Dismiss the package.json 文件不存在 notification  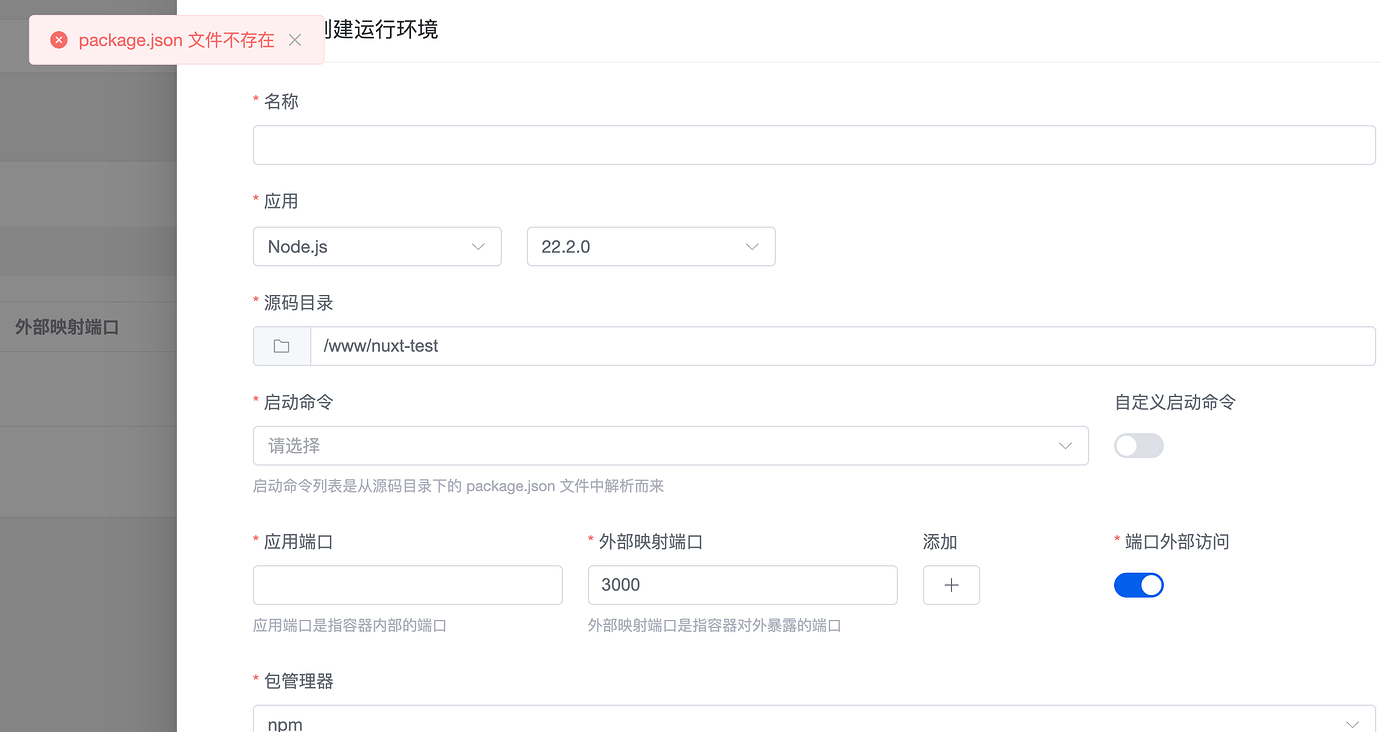click(x=295, y=40)
